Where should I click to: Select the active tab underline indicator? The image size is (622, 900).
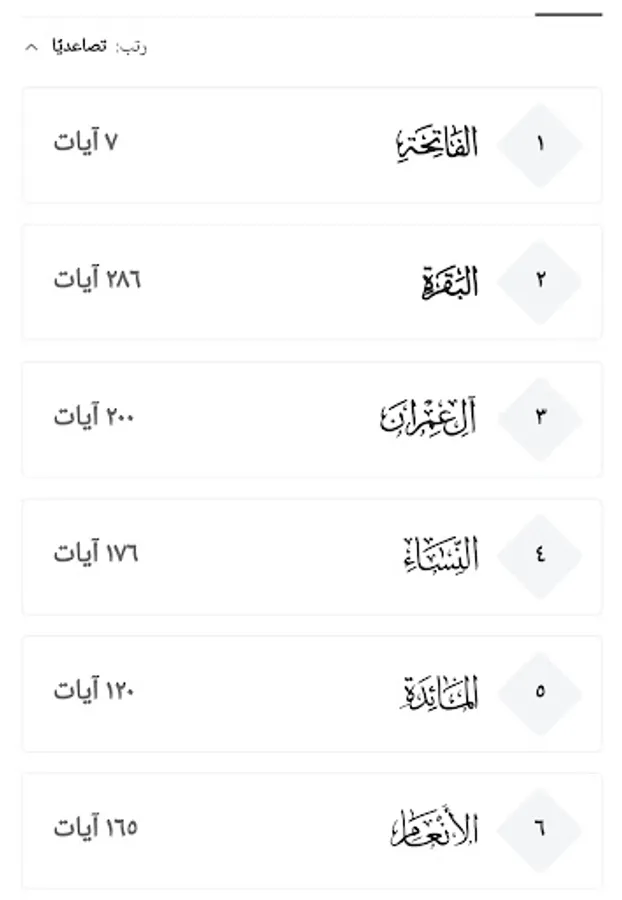(x=568, y=15)
